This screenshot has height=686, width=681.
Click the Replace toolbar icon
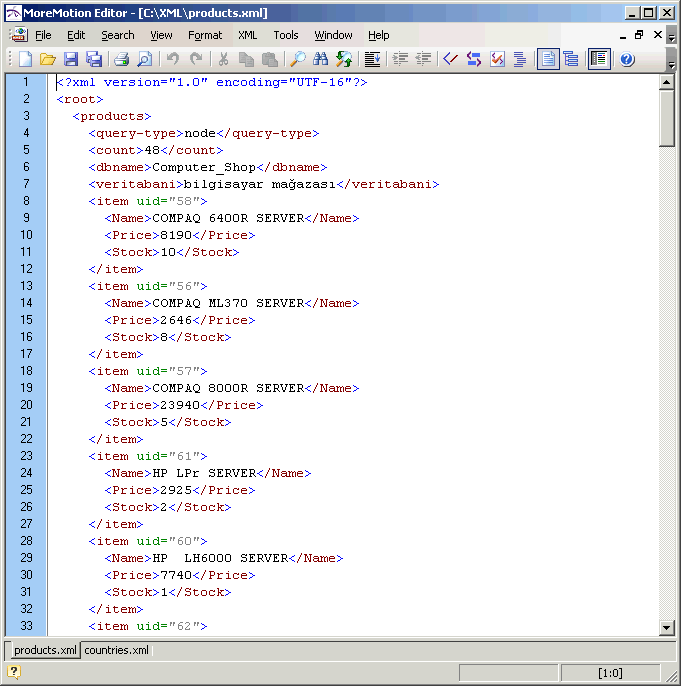[x=344, y=59]
